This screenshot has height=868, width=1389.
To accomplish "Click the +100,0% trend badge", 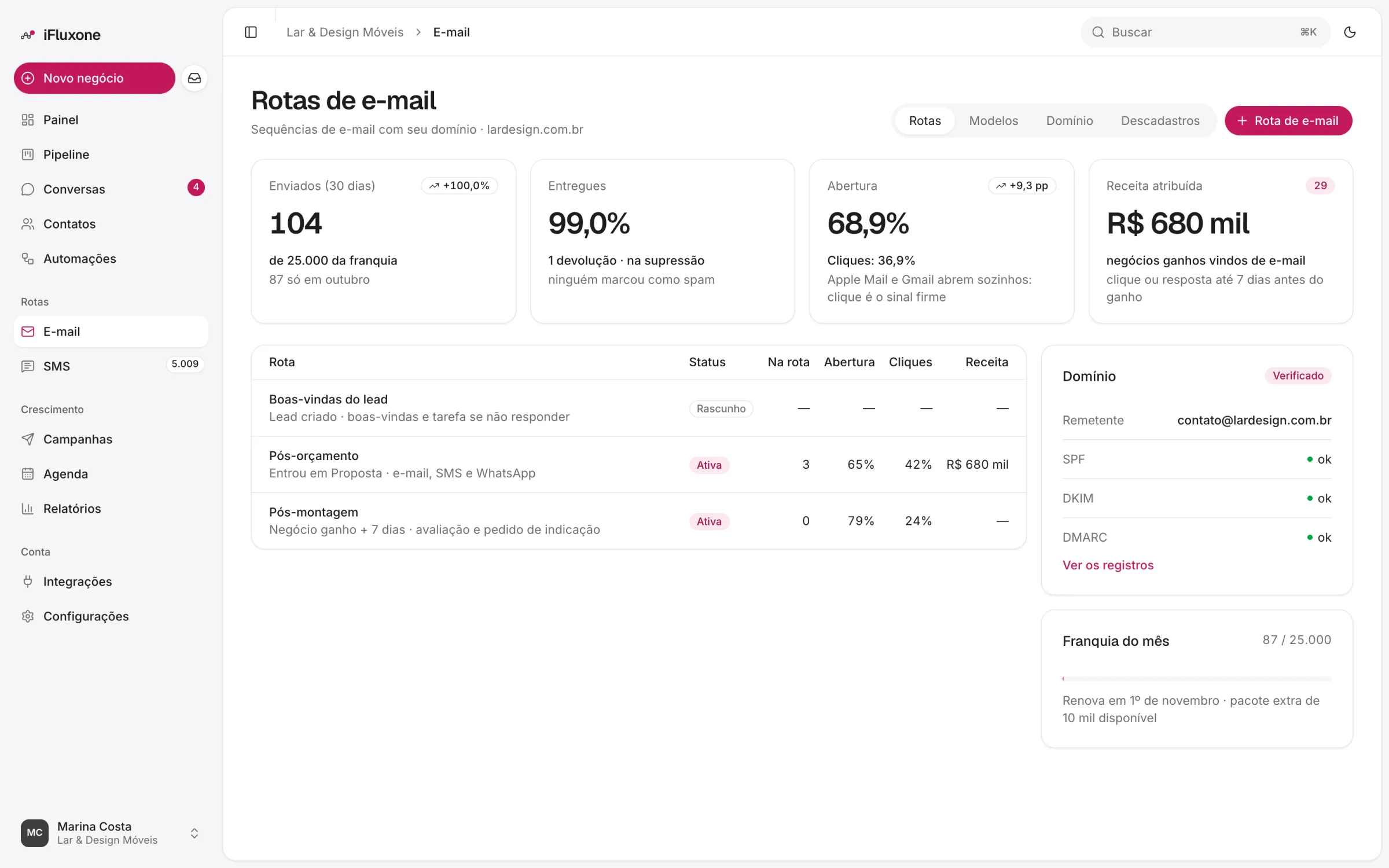I will [460, 186].
